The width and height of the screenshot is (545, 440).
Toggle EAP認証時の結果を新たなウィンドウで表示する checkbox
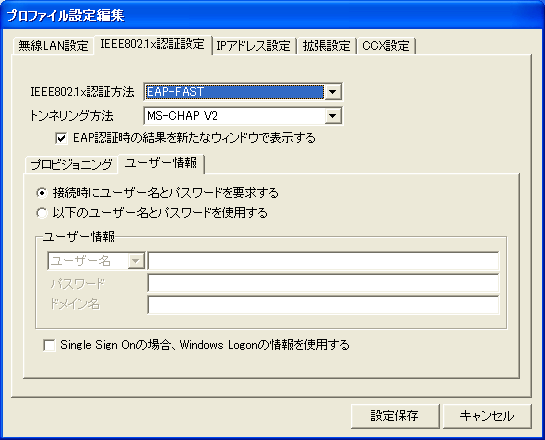(61, 138)
